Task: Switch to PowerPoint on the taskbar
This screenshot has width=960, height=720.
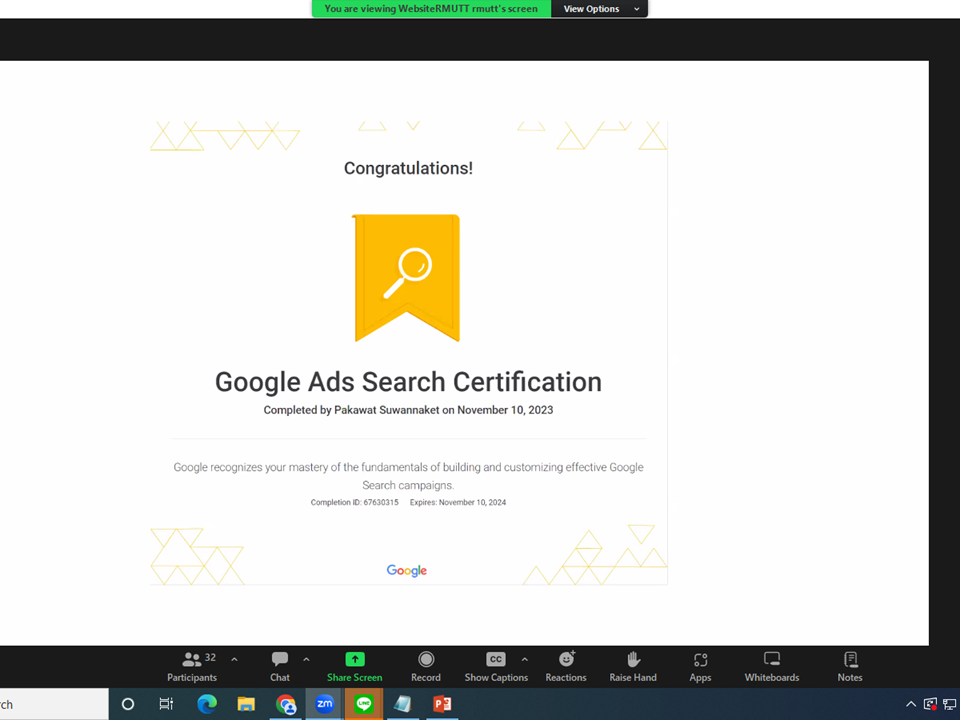Action: [442, 704]
